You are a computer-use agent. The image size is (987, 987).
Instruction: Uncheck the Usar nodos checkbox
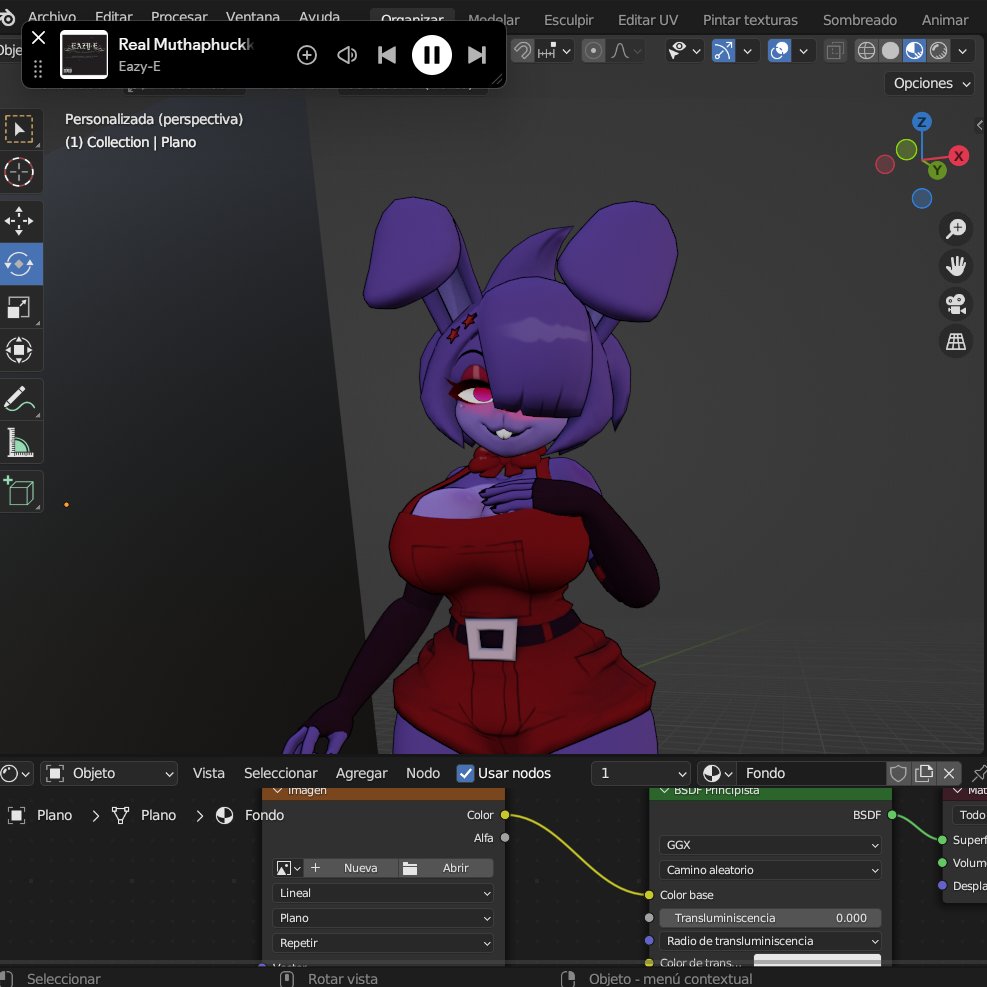[465, 773]
